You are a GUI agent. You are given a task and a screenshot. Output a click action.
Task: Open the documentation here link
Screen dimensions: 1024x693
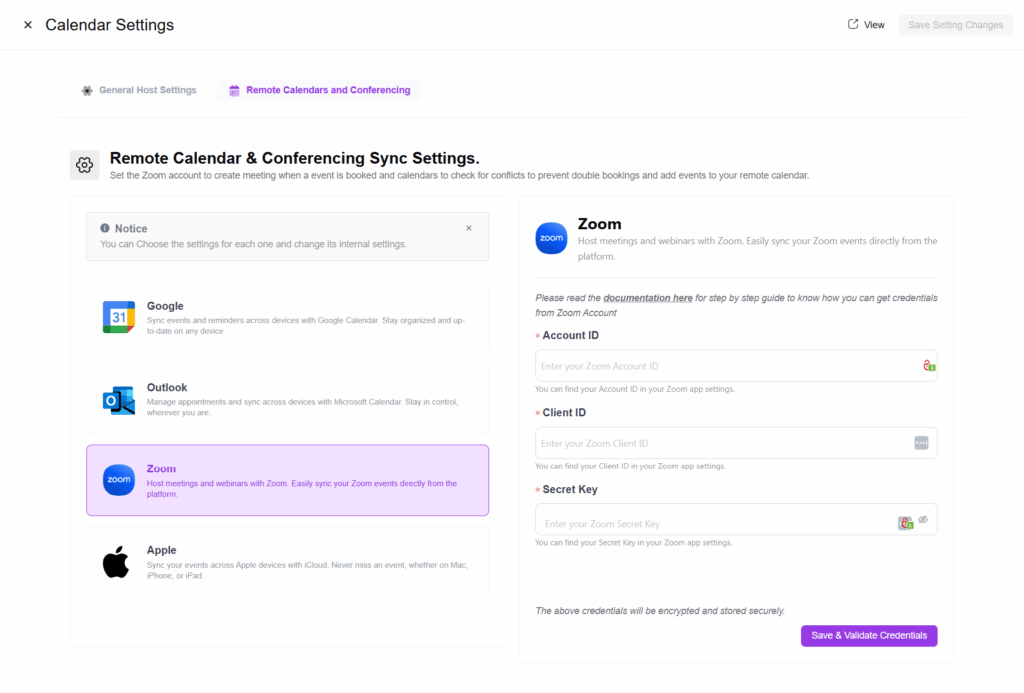pos(648,298)
